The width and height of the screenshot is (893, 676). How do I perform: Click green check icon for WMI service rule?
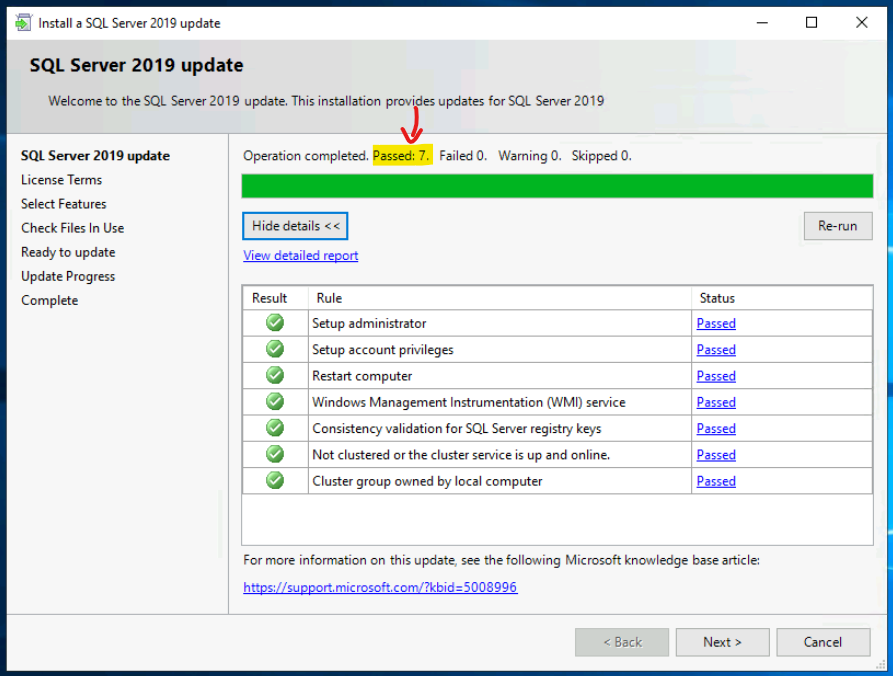click(275, 402)
